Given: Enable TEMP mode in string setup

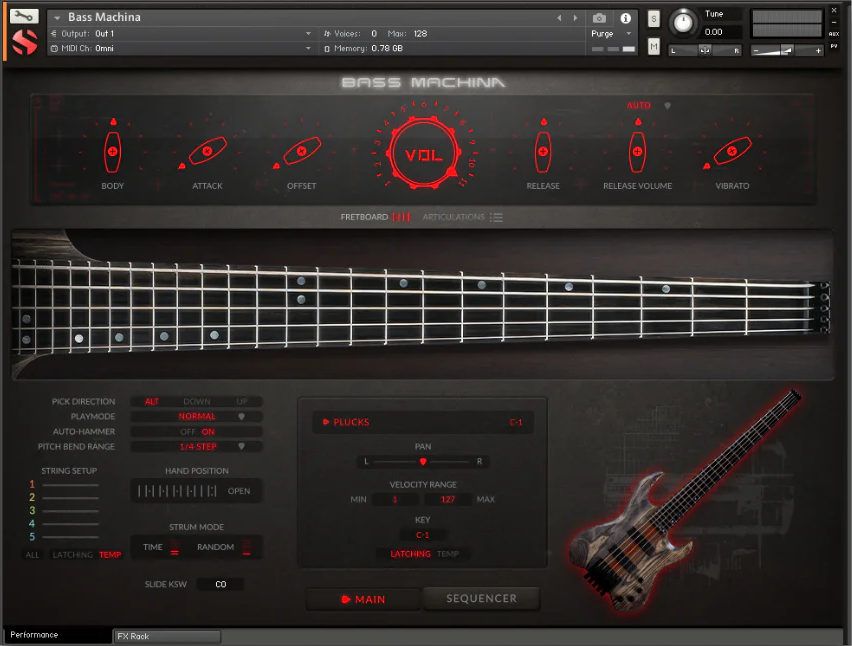Looking at the screenshot, I should pos(109,553).
